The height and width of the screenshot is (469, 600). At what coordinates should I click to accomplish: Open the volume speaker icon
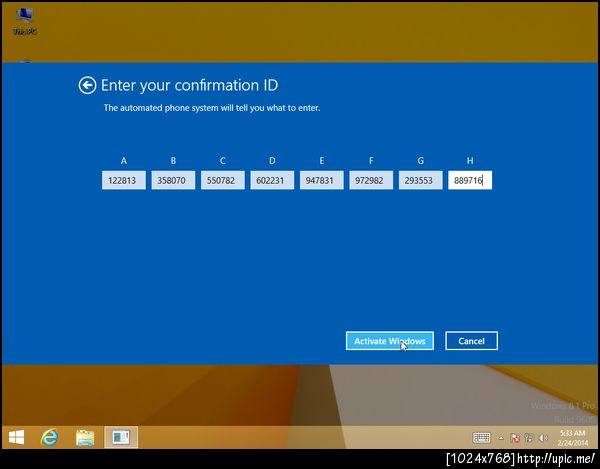(542, 438)
